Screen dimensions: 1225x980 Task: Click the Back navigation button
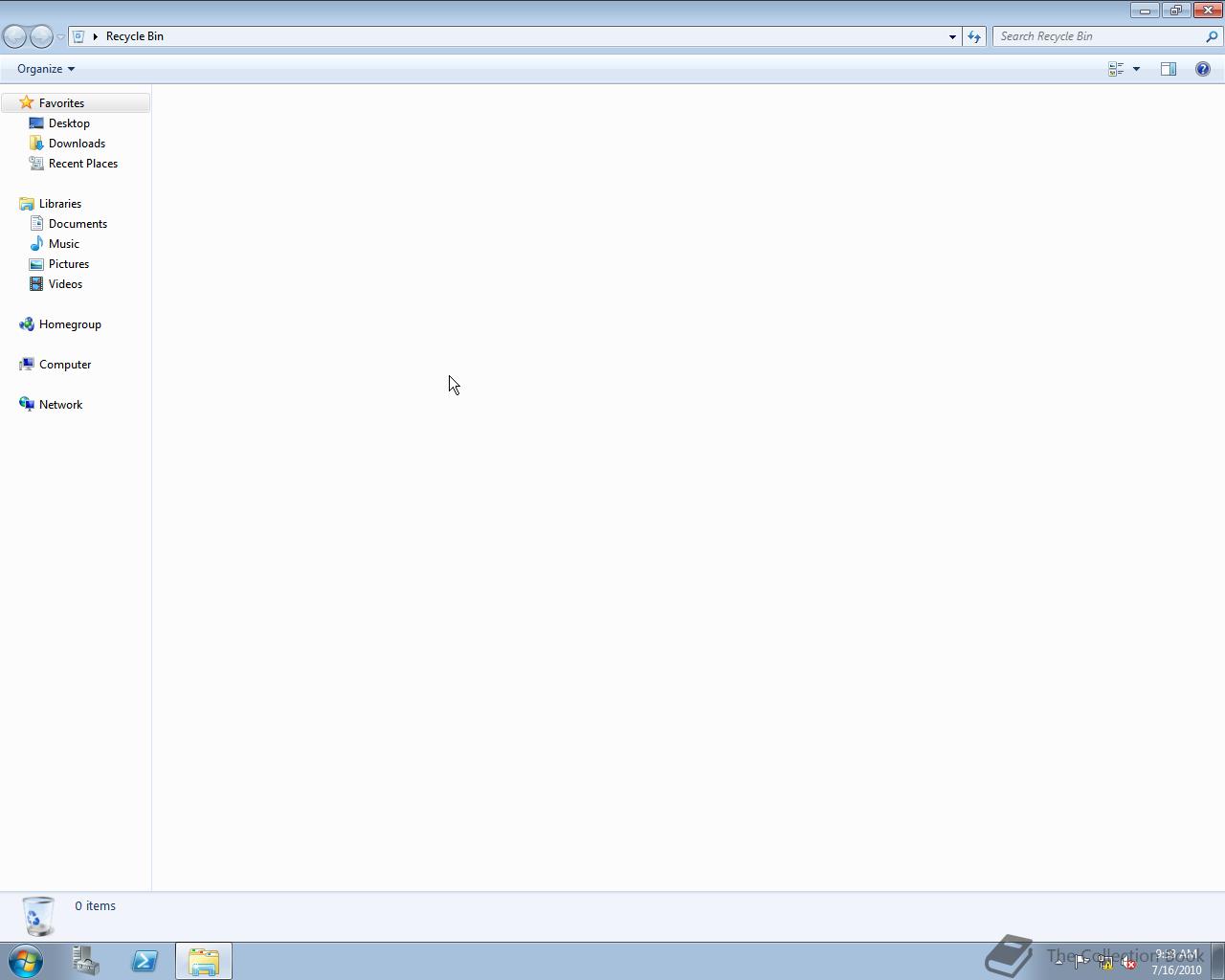(x=14, y=36)
